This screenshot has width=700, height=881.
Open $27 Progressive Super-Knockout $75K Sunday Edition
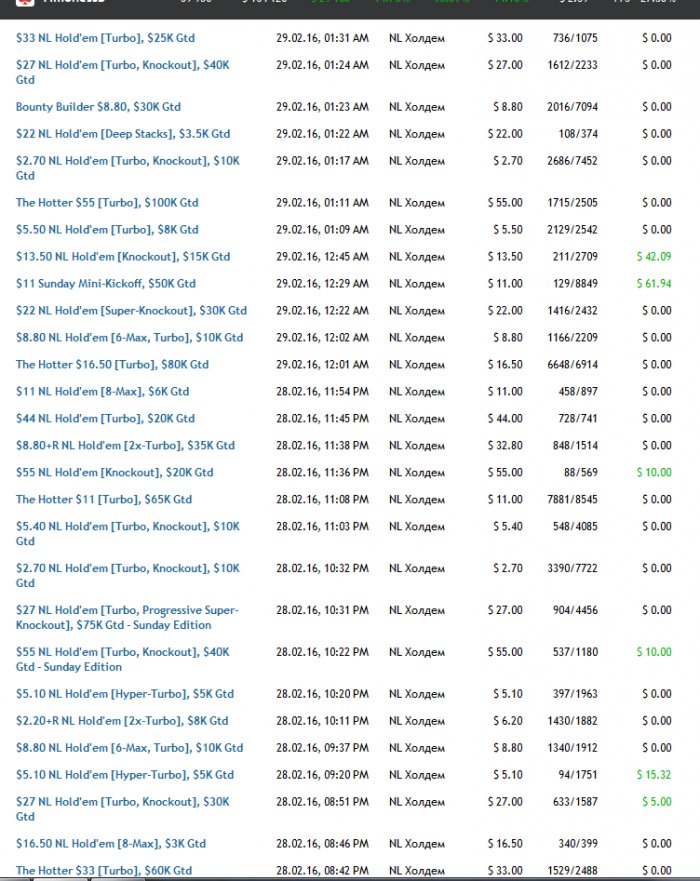pyautogui.click(x=127, y=617)
